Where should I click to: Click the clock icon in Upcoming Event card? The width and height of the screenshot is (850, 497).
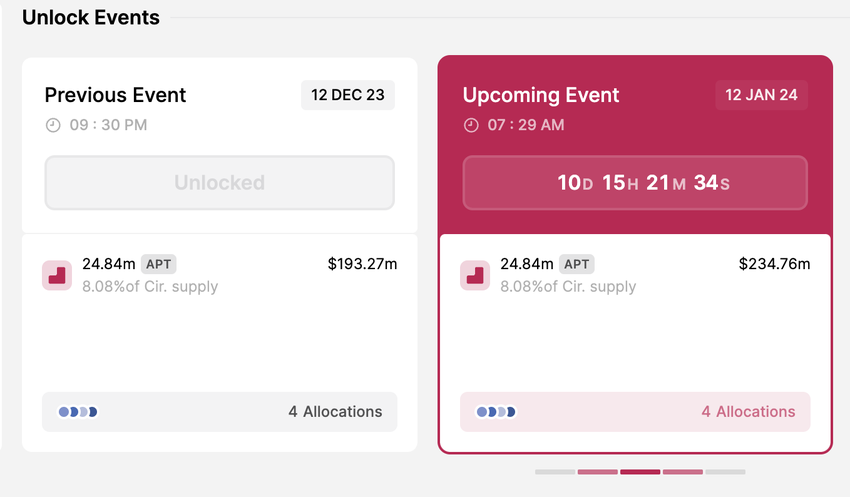click(x=471, y=125)
